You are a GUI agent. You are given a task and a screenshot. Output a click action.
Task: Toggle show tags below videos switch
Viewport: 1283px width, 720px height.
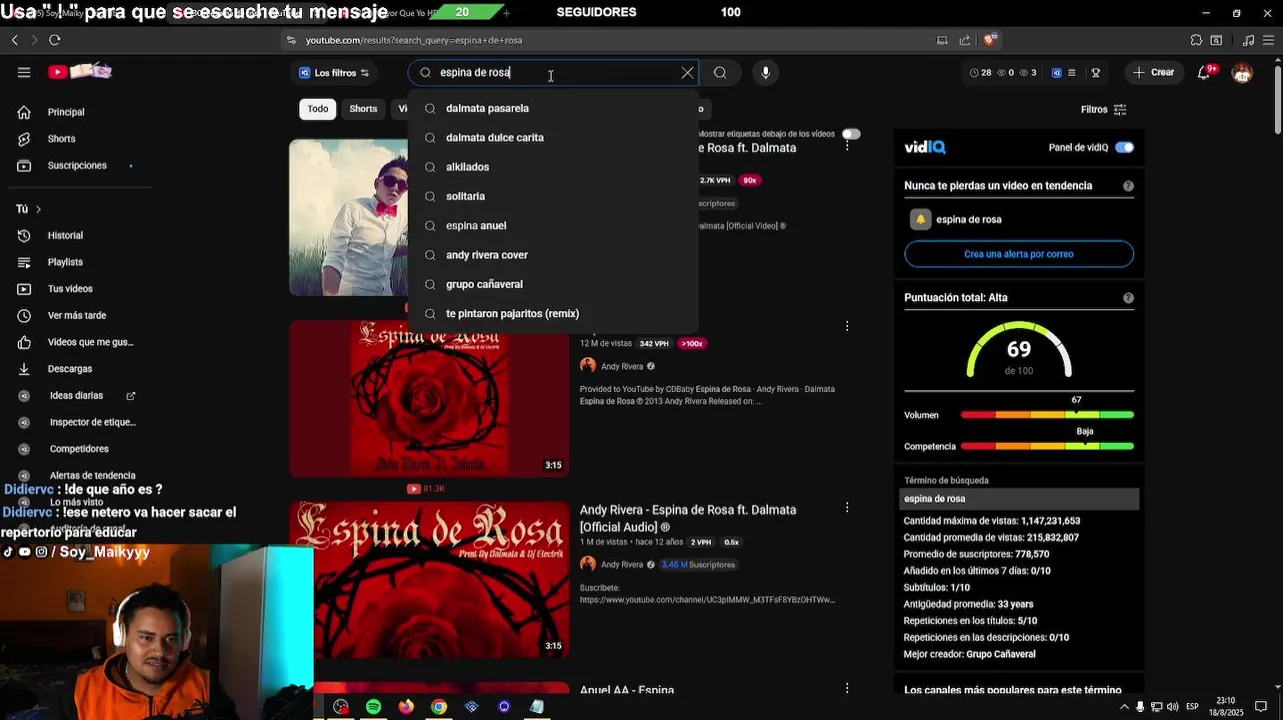851,134
